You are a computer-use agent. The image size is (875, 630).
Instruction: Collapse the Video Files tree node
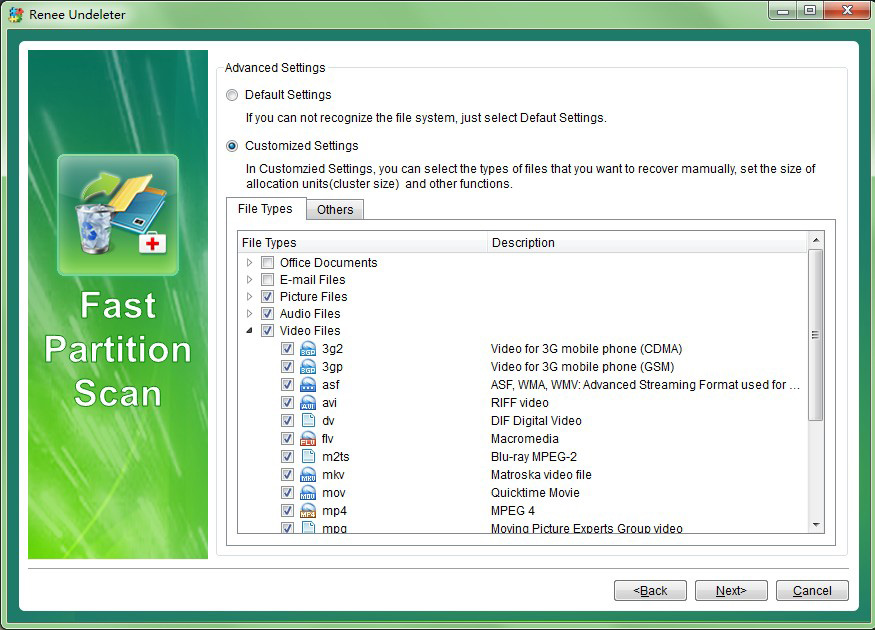click(249, 331)
